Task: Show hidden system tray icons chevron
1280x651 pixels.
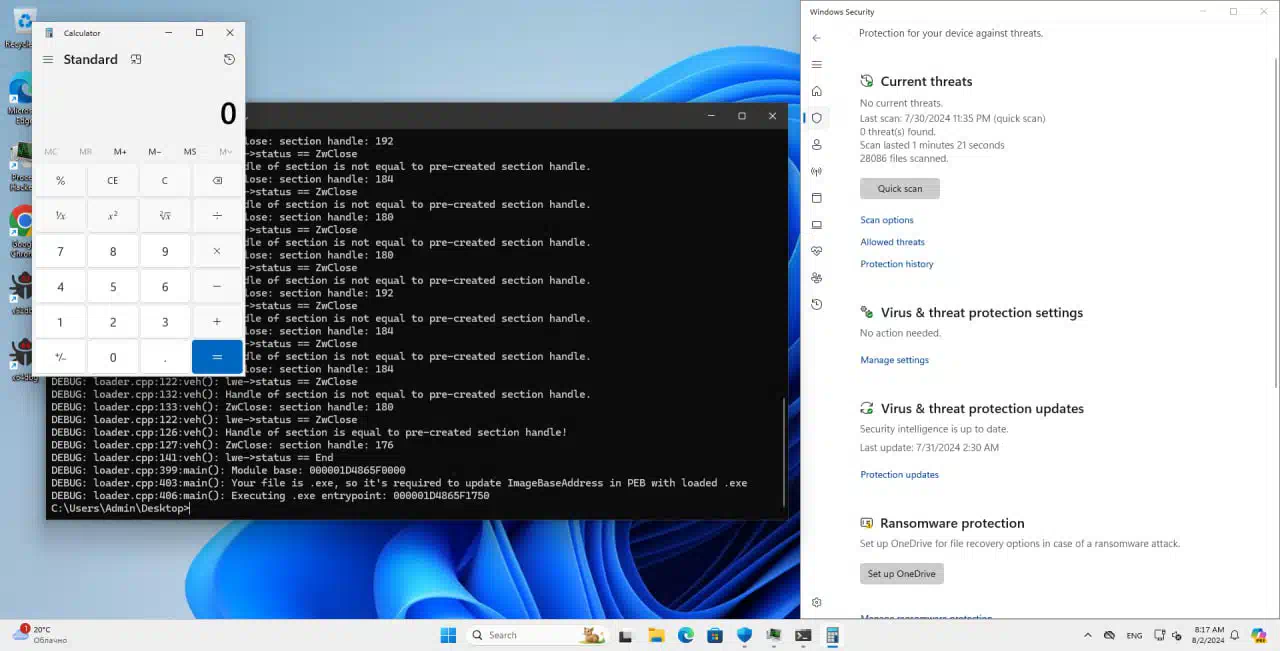Action: click(x=1088, y=635)
